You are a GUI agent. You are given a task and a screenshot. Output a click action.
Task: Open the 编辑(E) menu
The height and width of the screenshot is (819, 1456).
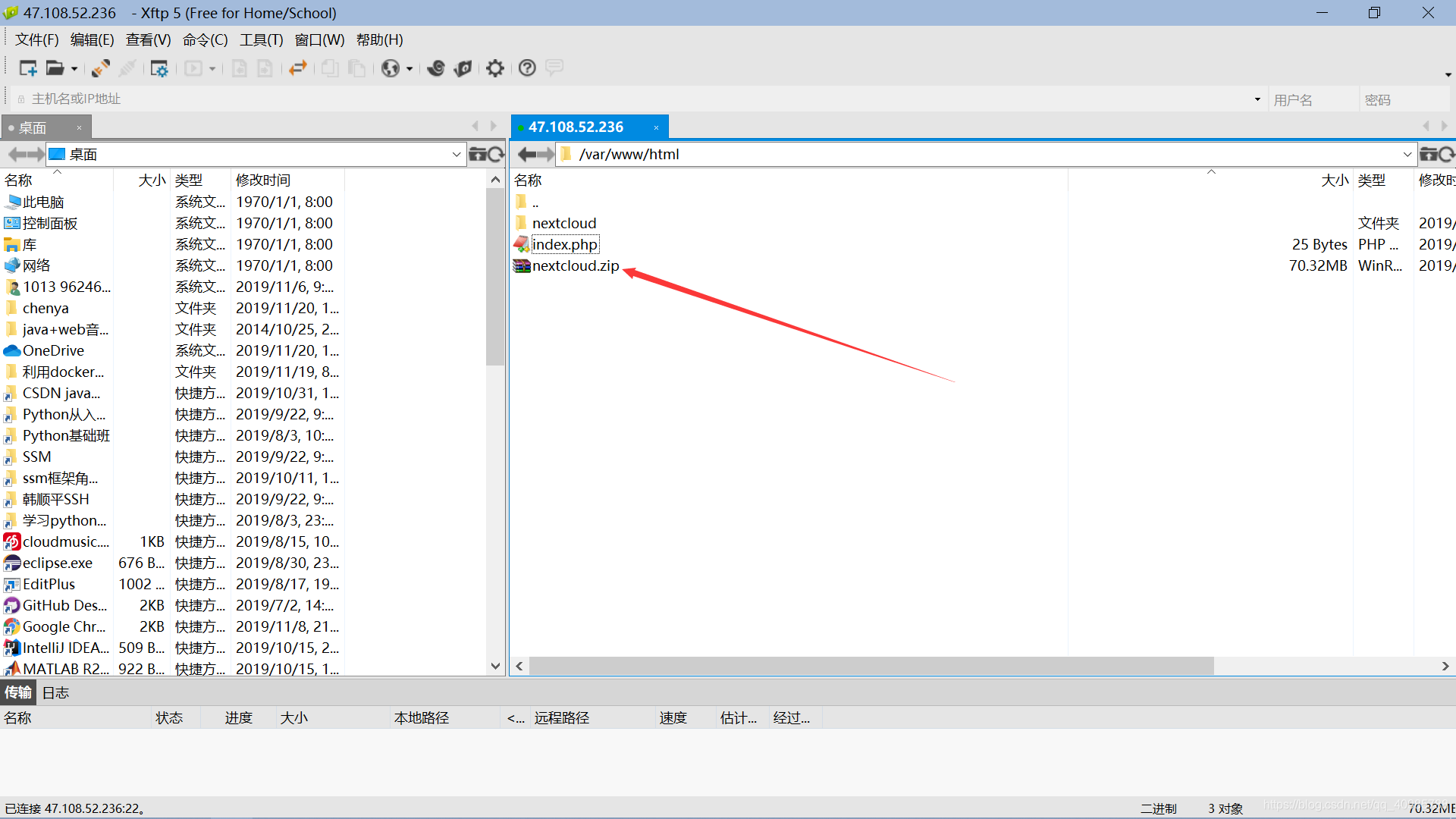[93, 39]
